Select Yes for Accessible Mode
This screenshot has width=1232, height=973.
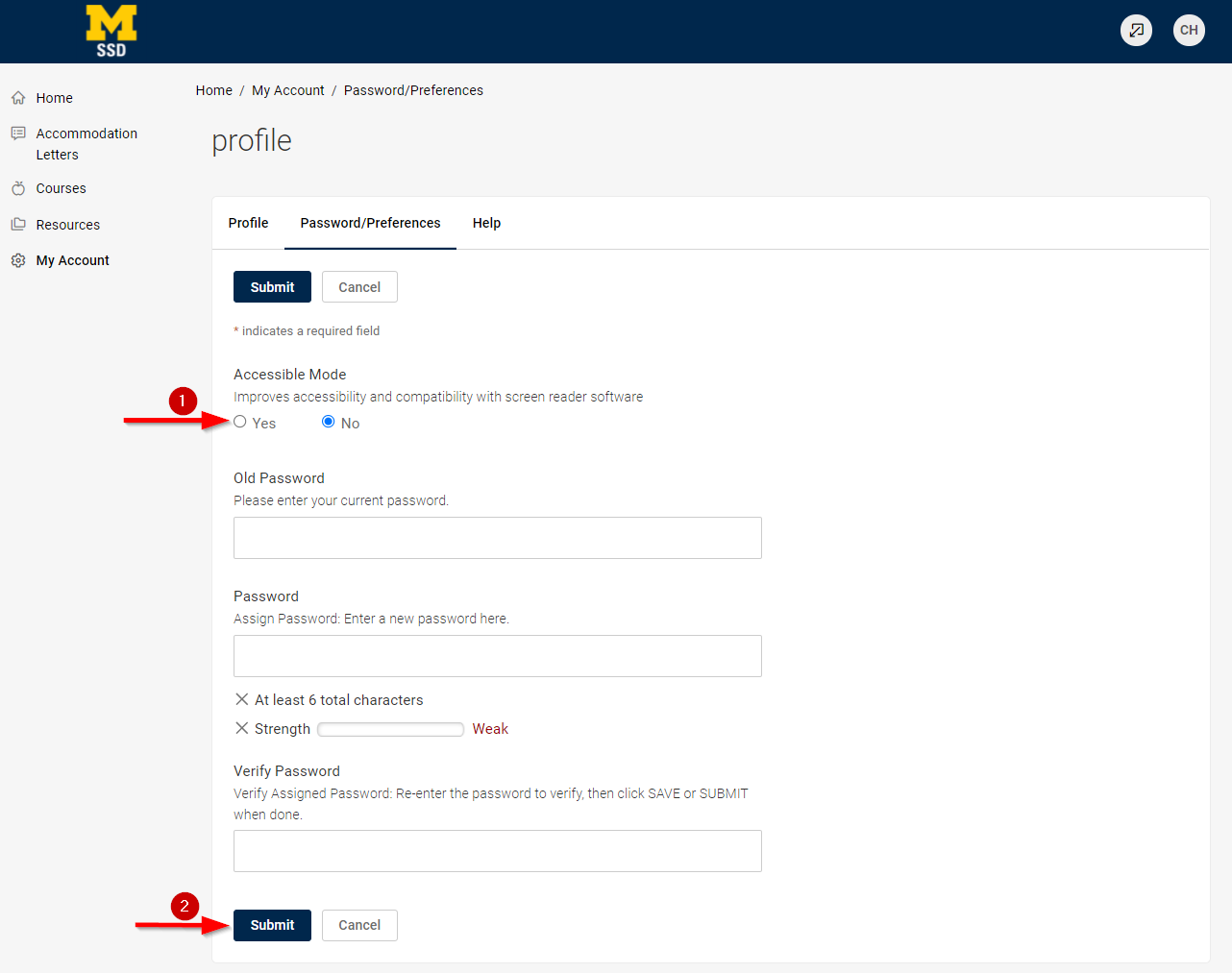240,422
